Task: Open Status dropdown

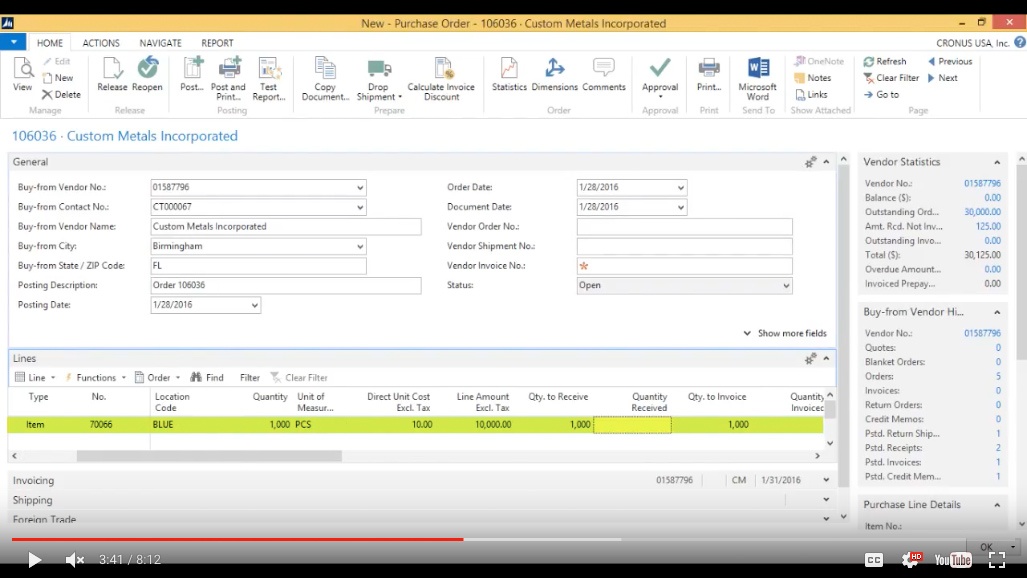Action: coord(786,286)
